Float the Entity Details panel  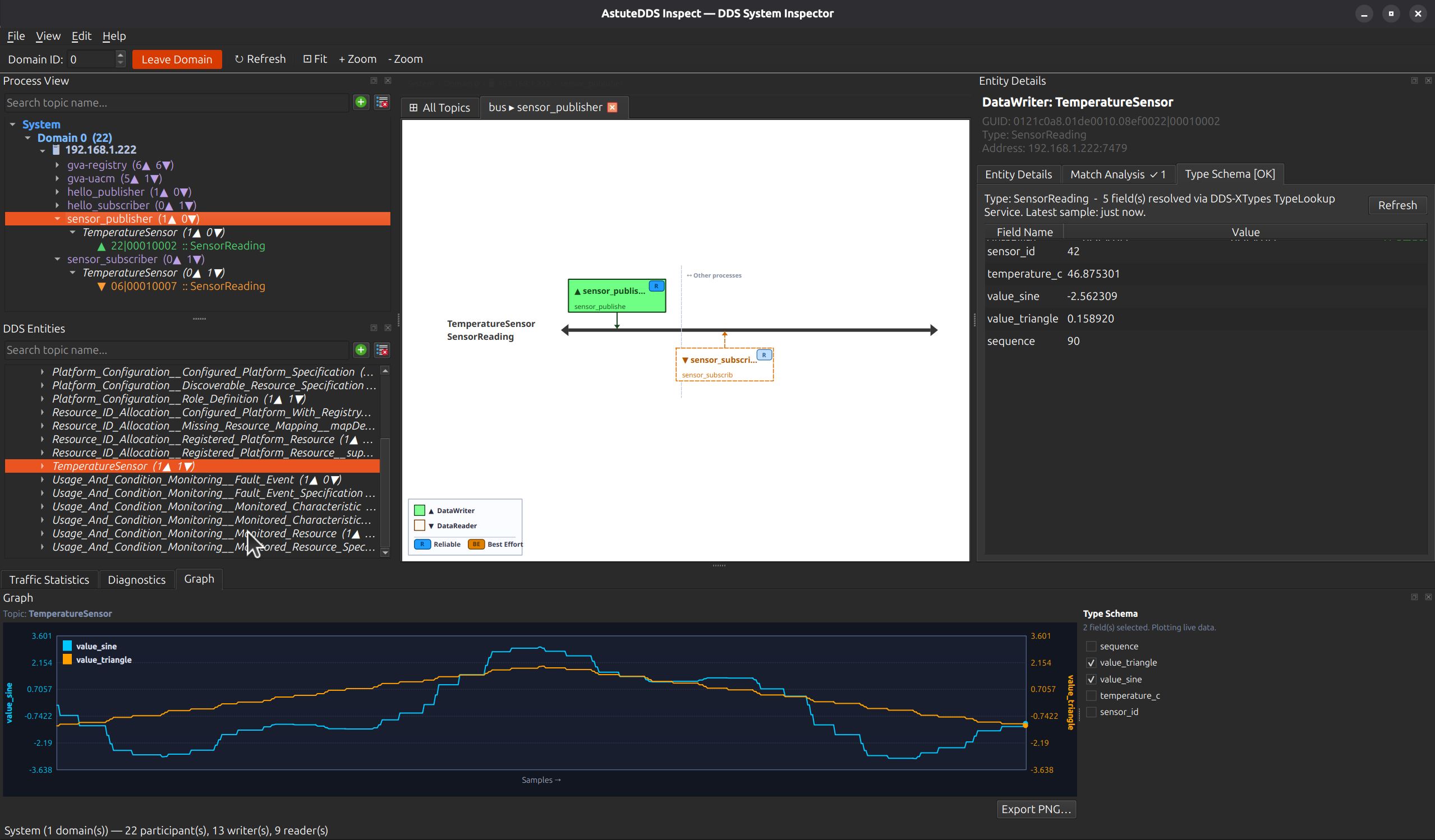(x=1414, y=81)
